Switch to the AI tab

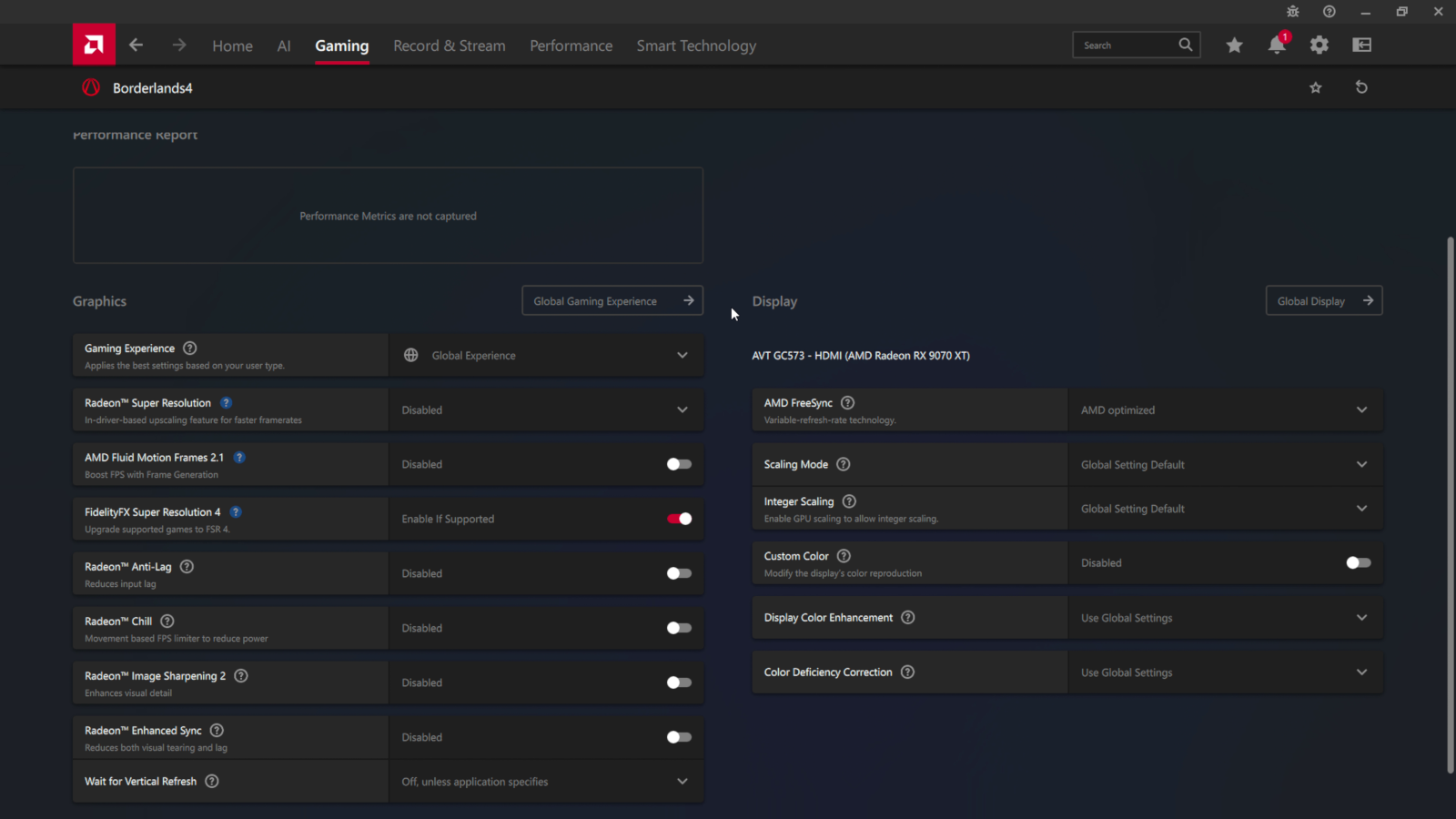click(284, 45)
